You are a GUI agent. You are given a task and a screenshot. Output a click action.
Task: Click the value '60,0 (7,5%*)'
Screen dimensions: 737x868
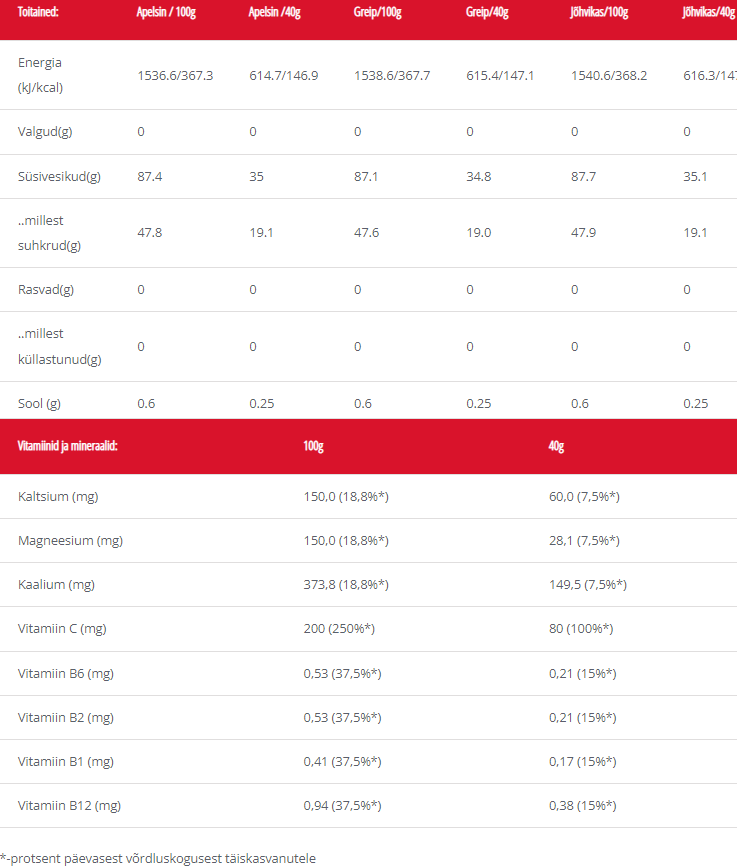pos(584,497)
